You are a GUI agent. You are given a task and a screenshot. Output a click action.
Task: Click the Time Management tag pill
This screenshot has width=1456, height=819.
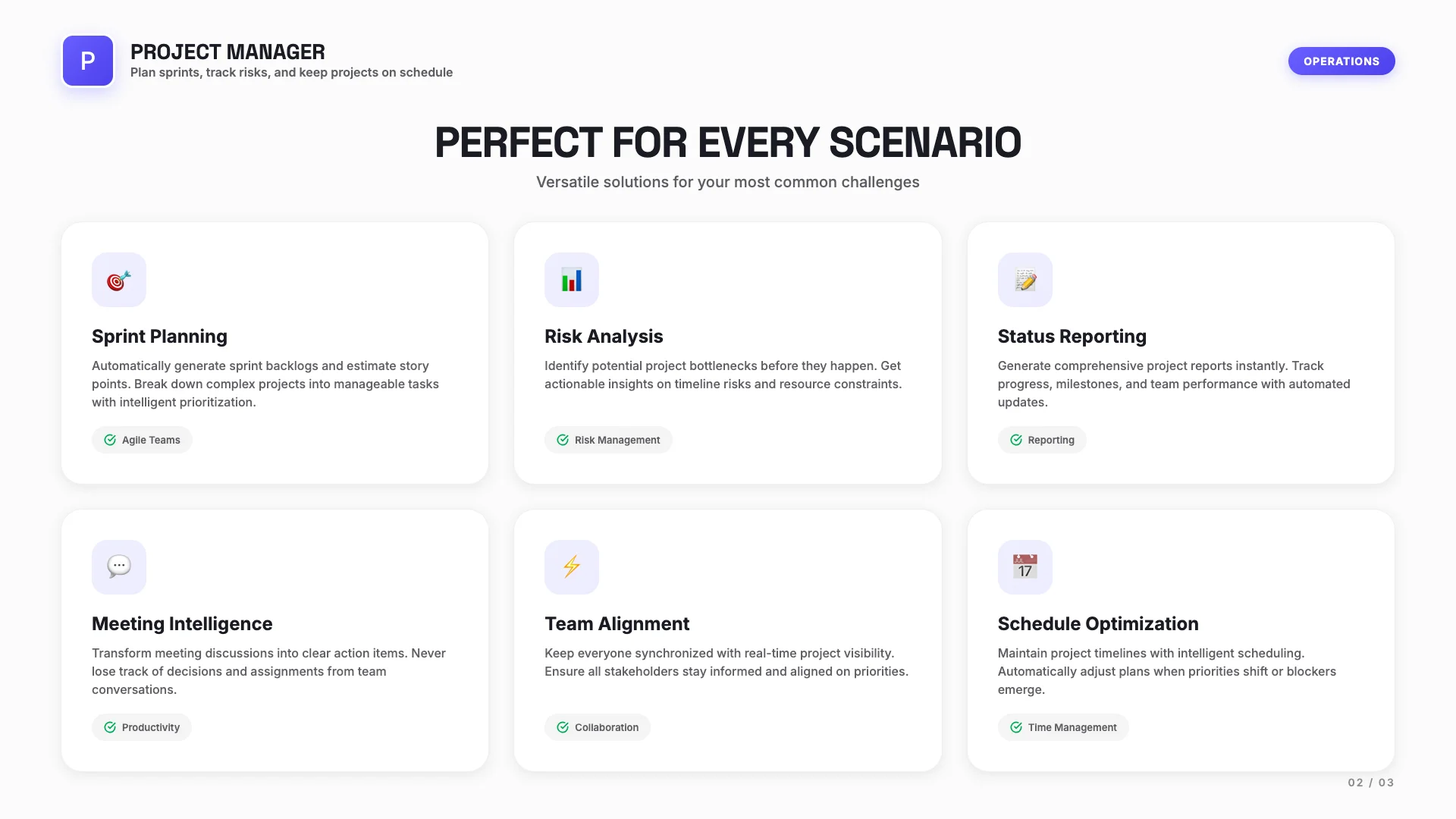point(1063,727)
